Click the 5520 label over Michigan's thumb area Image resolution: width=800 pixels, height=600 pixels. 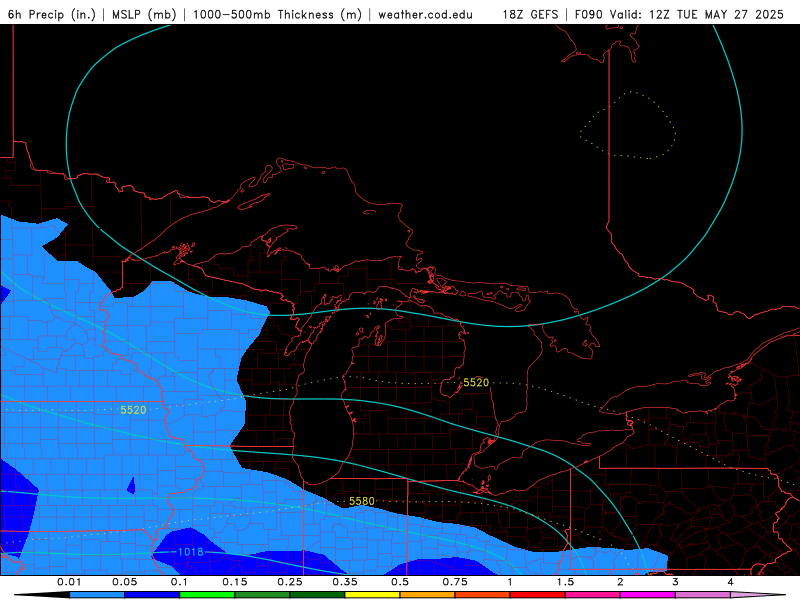476,383
